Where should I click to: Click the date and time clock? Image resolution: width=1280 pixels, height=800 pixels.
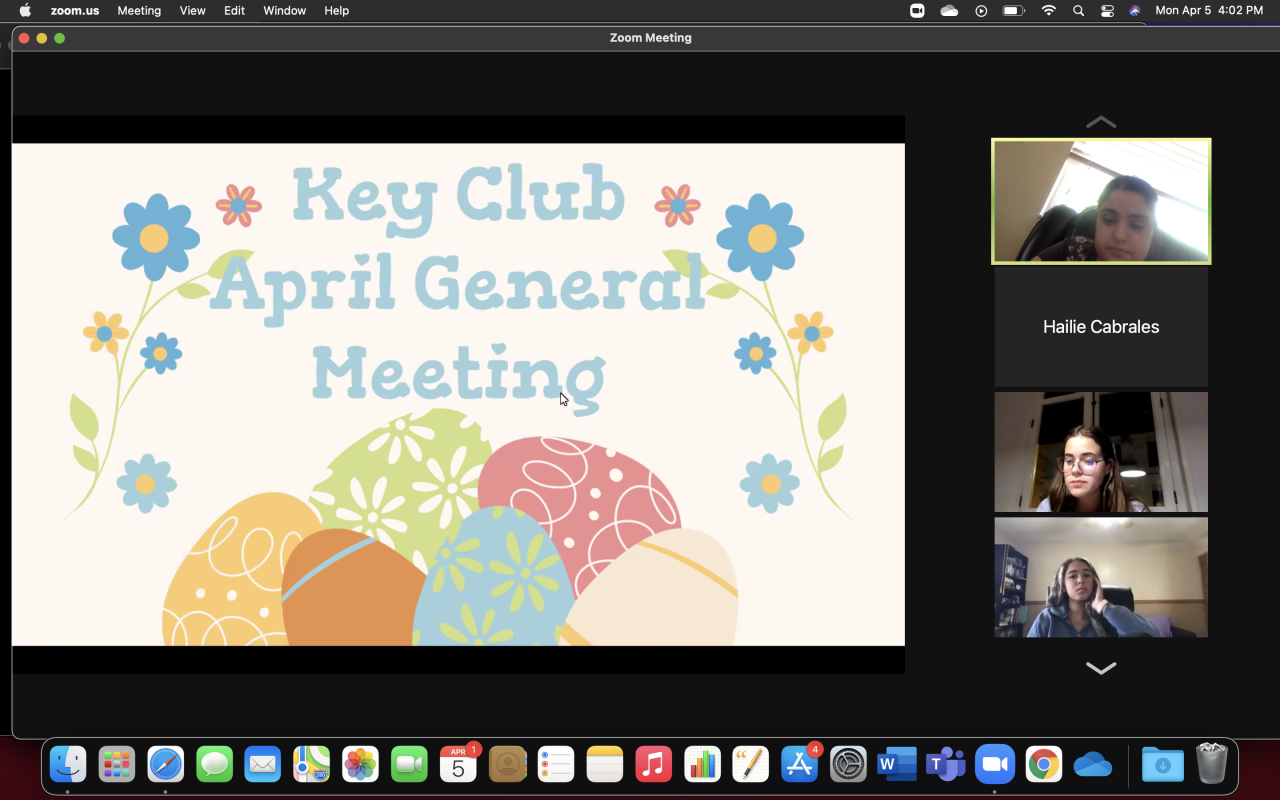click(1209, 11)
